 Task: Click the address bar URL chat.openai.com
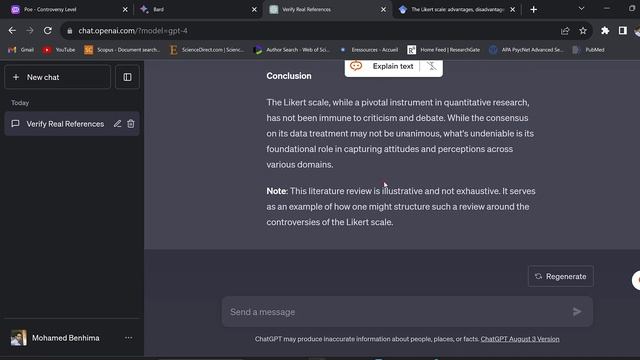click(133, 31)
